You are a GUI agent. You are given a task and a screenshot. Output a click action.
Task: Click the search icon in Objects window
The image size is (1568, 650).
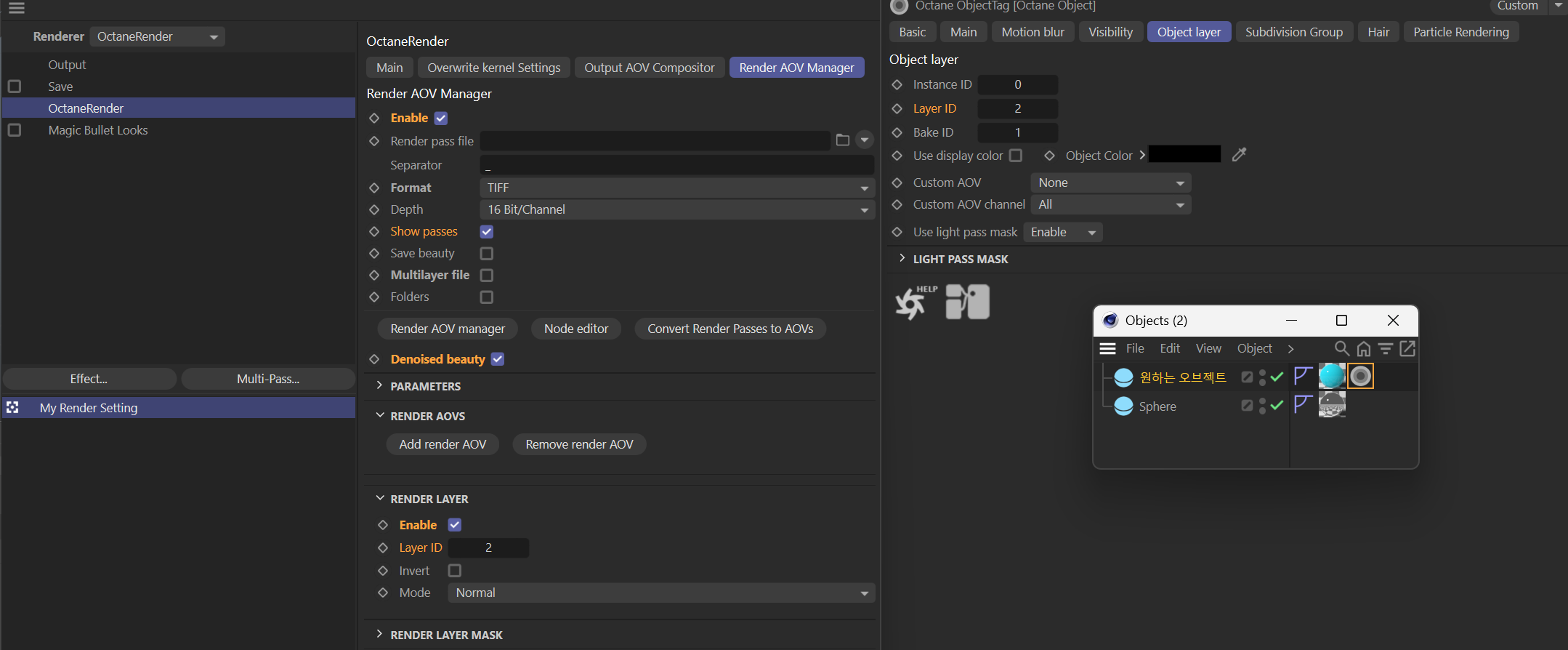click(x=1341, y=349)
